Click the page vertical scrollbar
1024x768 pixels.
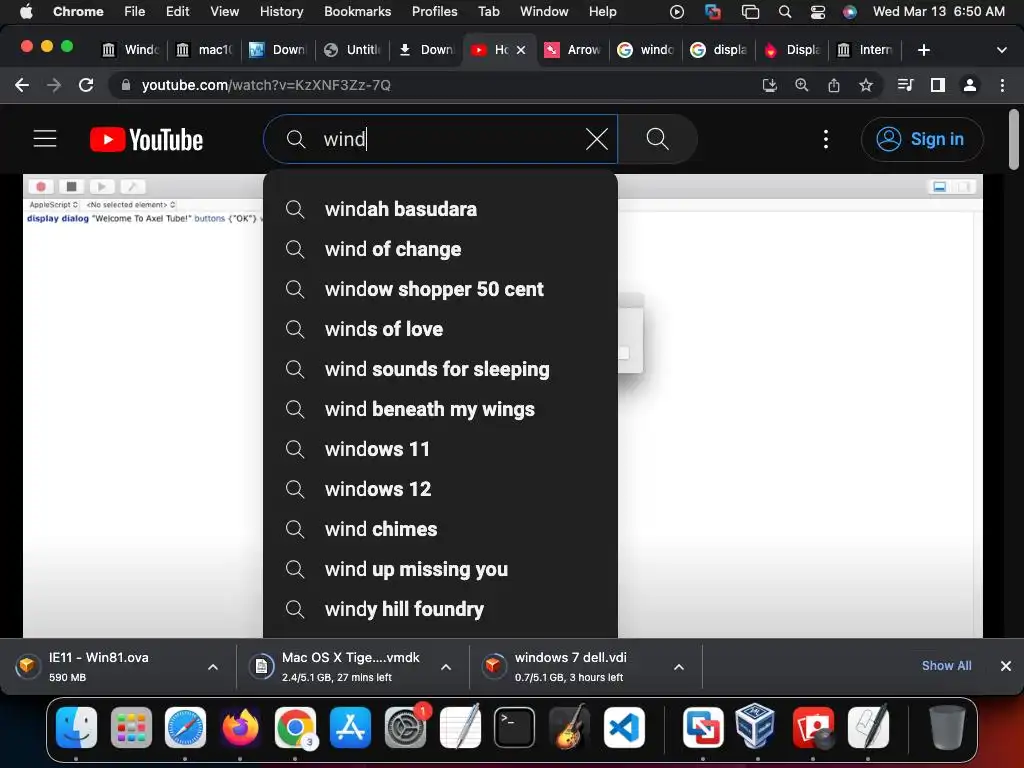[1014, 140]
